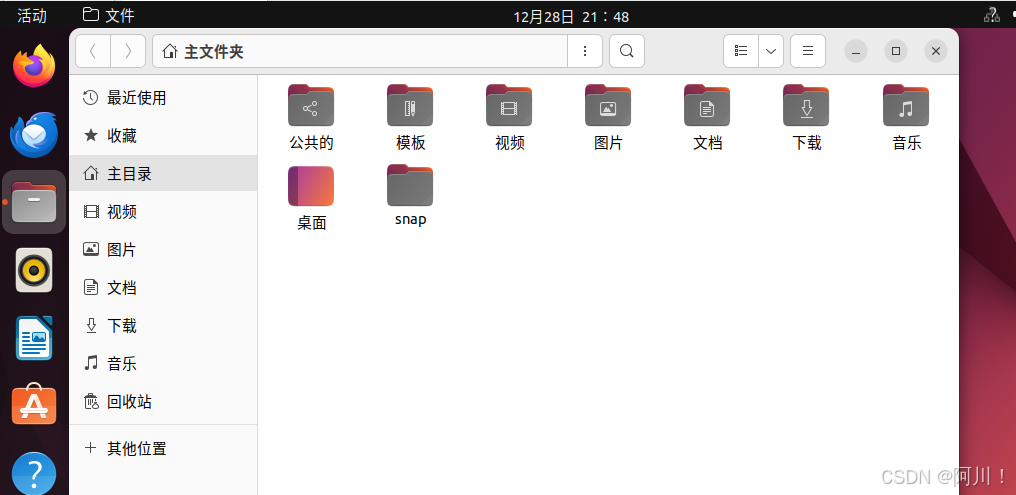Switch to list view button
Viewport: 1016px width, 495px height.
[741, 51]
